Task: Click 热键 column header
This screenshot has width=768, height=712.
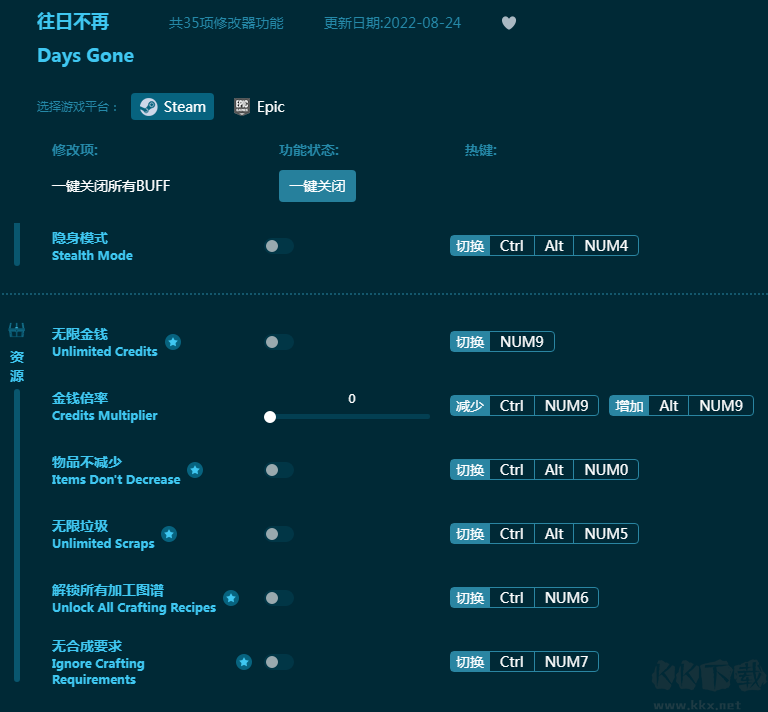Action: [x=480, y=150]
